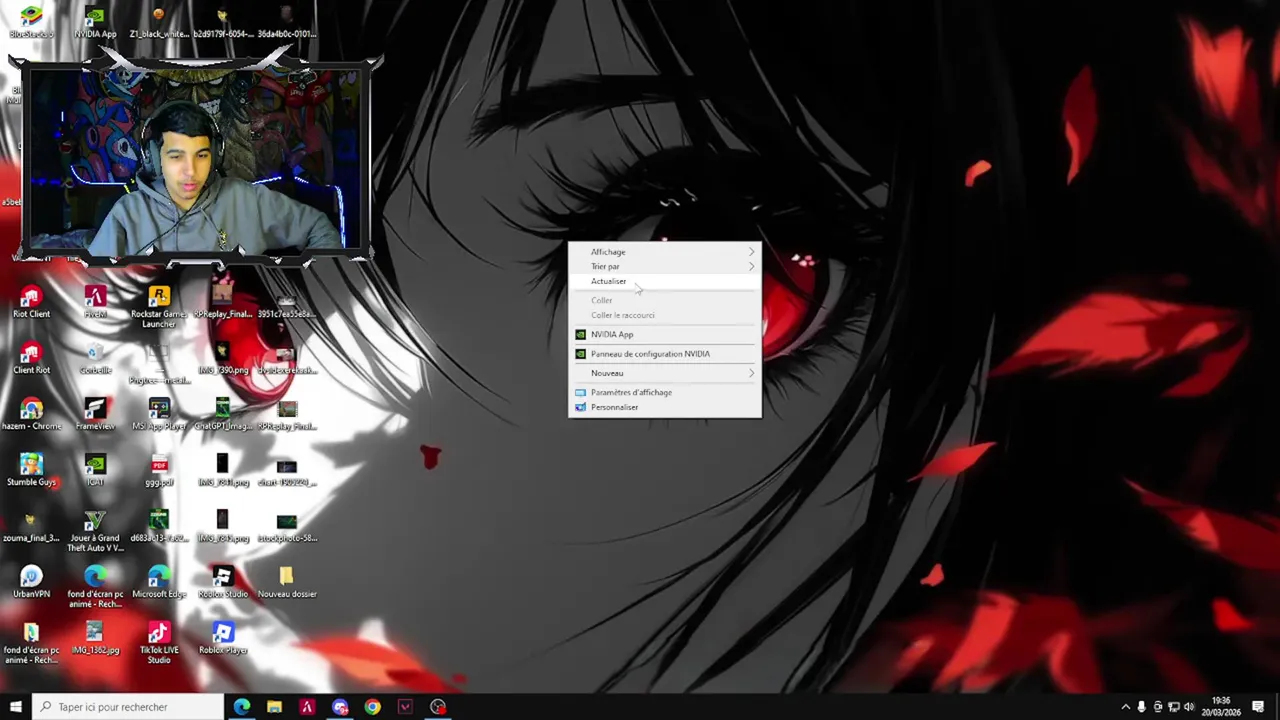Expand the Trier par submenu

(x=665, y=266)
